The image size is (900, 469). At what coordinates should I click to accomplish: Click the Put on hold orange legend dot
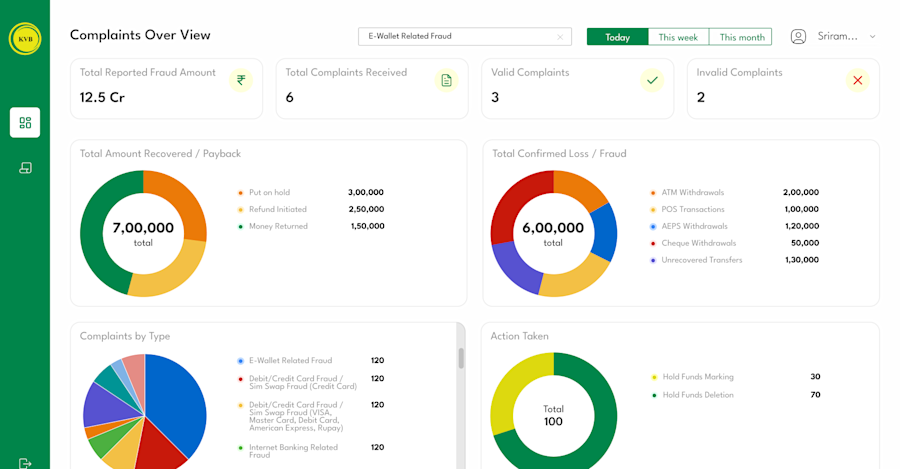[x=240, y=193]
